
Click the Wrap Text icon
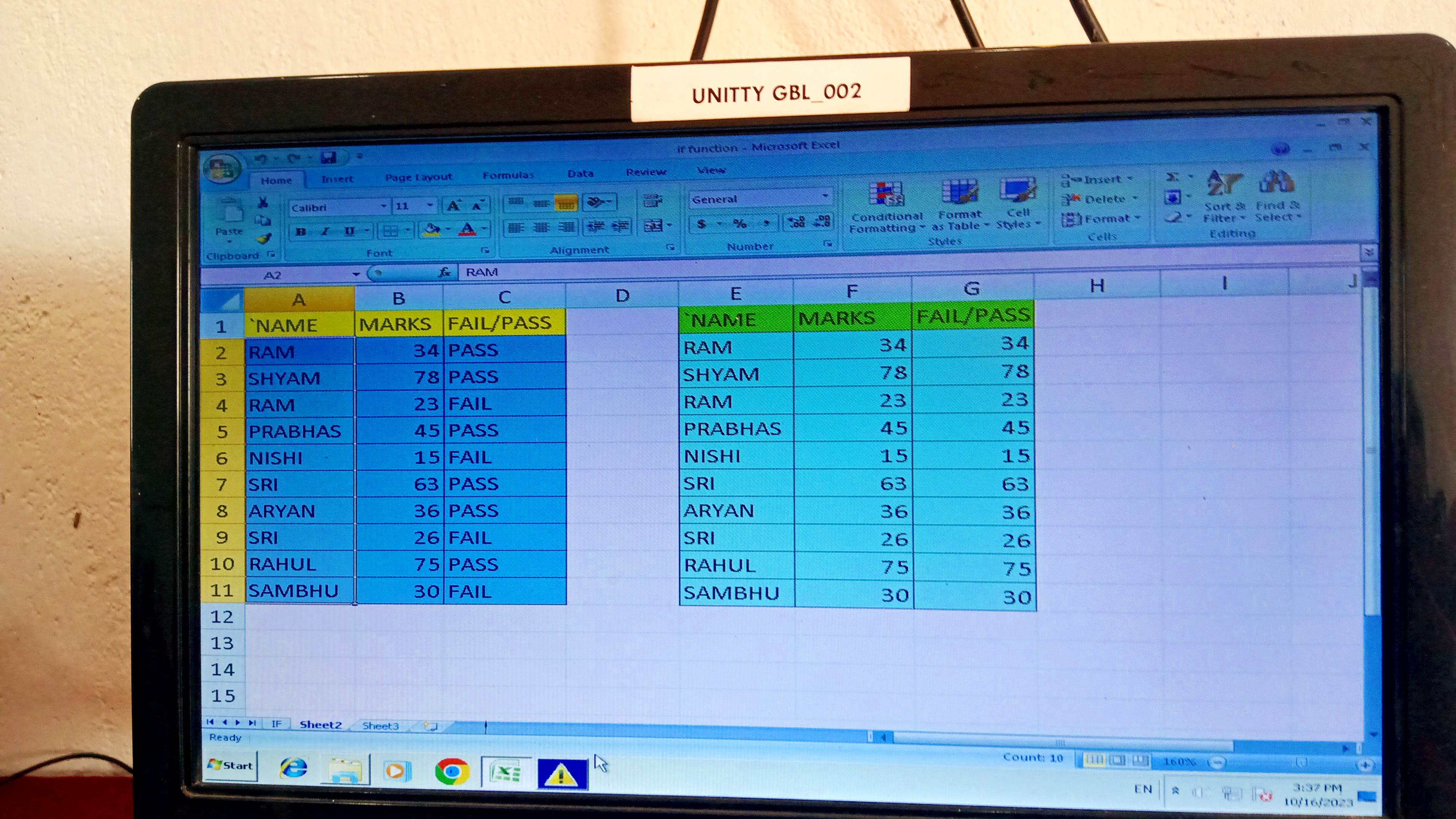pyautogui.click(x=652, y=201)
